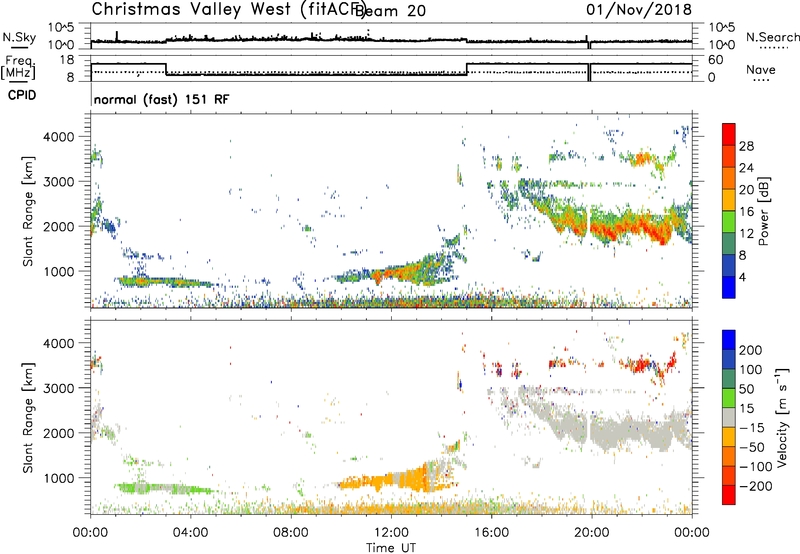Click the '28' tick on the power colorbar
Screen dimensions: 800x554
[x=746, y=146]
